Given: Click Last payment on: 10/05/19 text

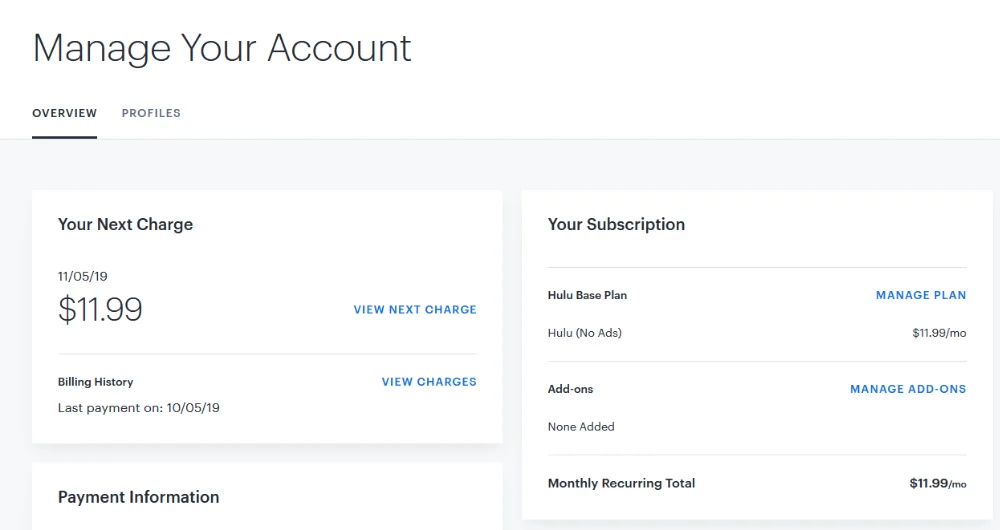Looking at the screenshot, I should [139, 408].
